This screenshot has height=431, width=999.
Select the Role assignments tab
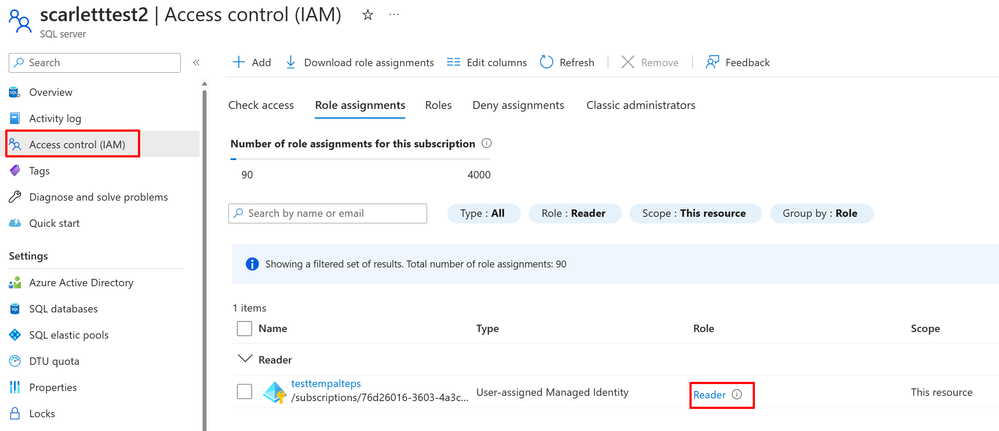point(360,105)
